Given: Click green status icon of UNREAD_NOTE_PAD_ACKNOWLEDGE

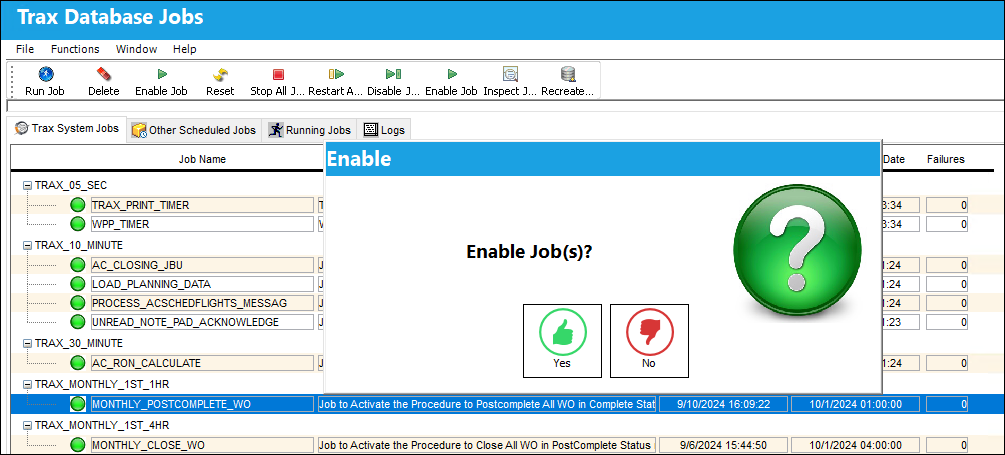Looking at the screenshot, I should [x=78, y=322].
